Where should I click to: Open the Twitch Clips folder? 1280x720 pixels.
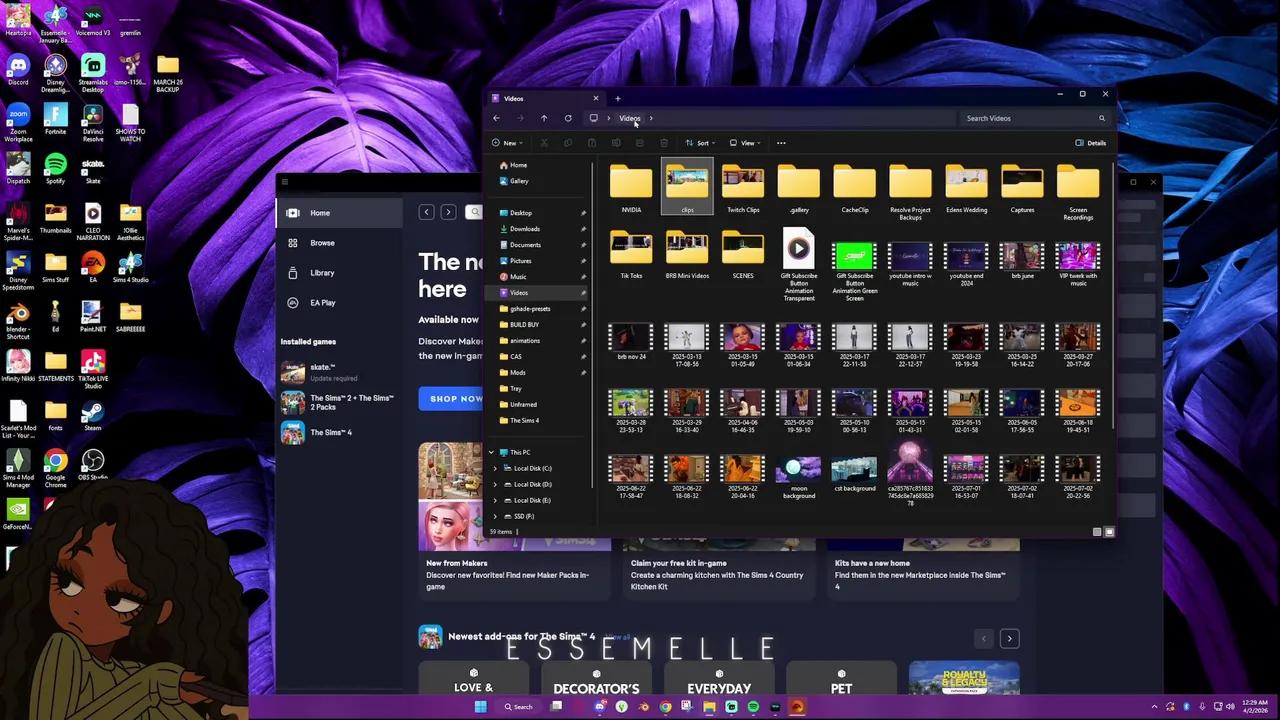pyautogui.click(x=742, y=188)
